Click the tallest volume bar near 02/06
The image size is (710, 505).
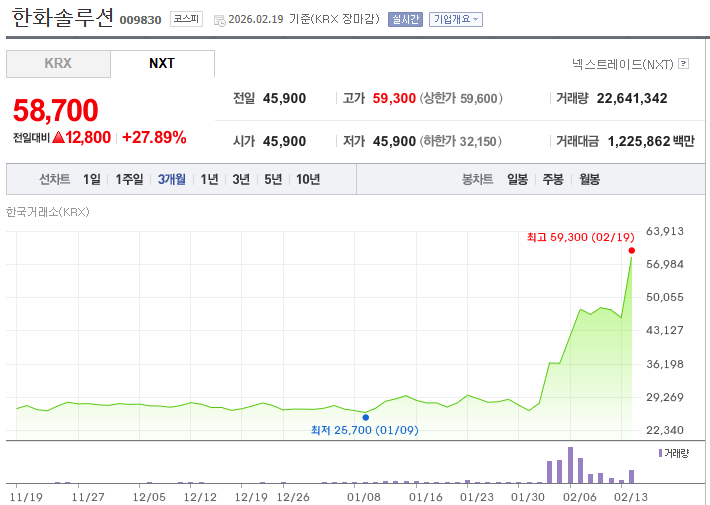[x=571, y=465]
